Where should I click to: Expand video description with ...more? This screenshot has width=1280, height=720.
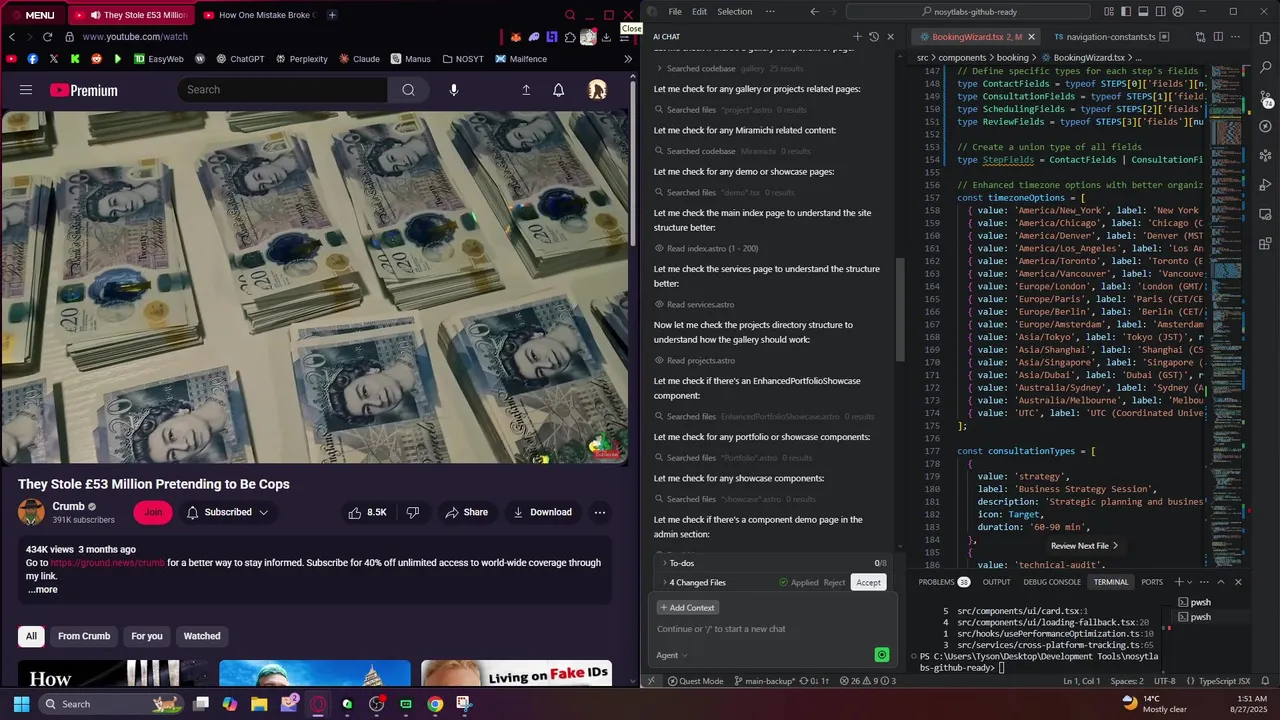click(x=42, y=590)
